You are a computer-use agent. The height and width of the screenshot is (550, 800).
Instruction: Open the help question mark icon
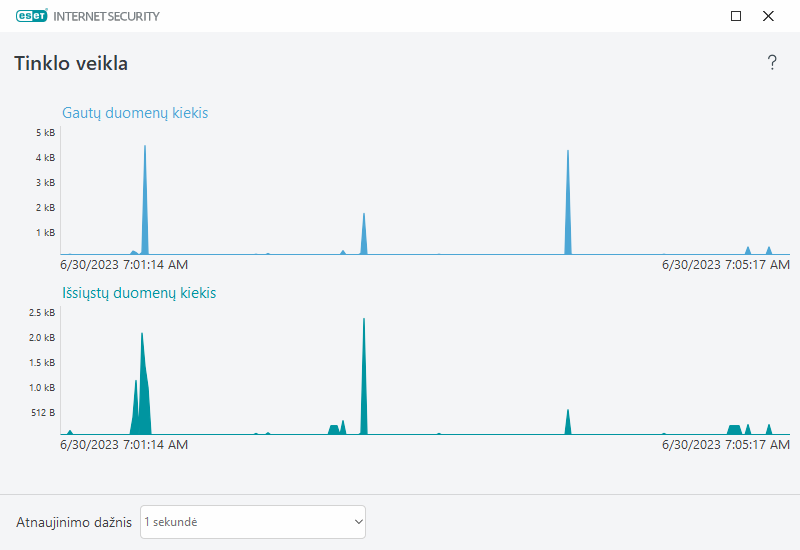(x=772, y=63)
